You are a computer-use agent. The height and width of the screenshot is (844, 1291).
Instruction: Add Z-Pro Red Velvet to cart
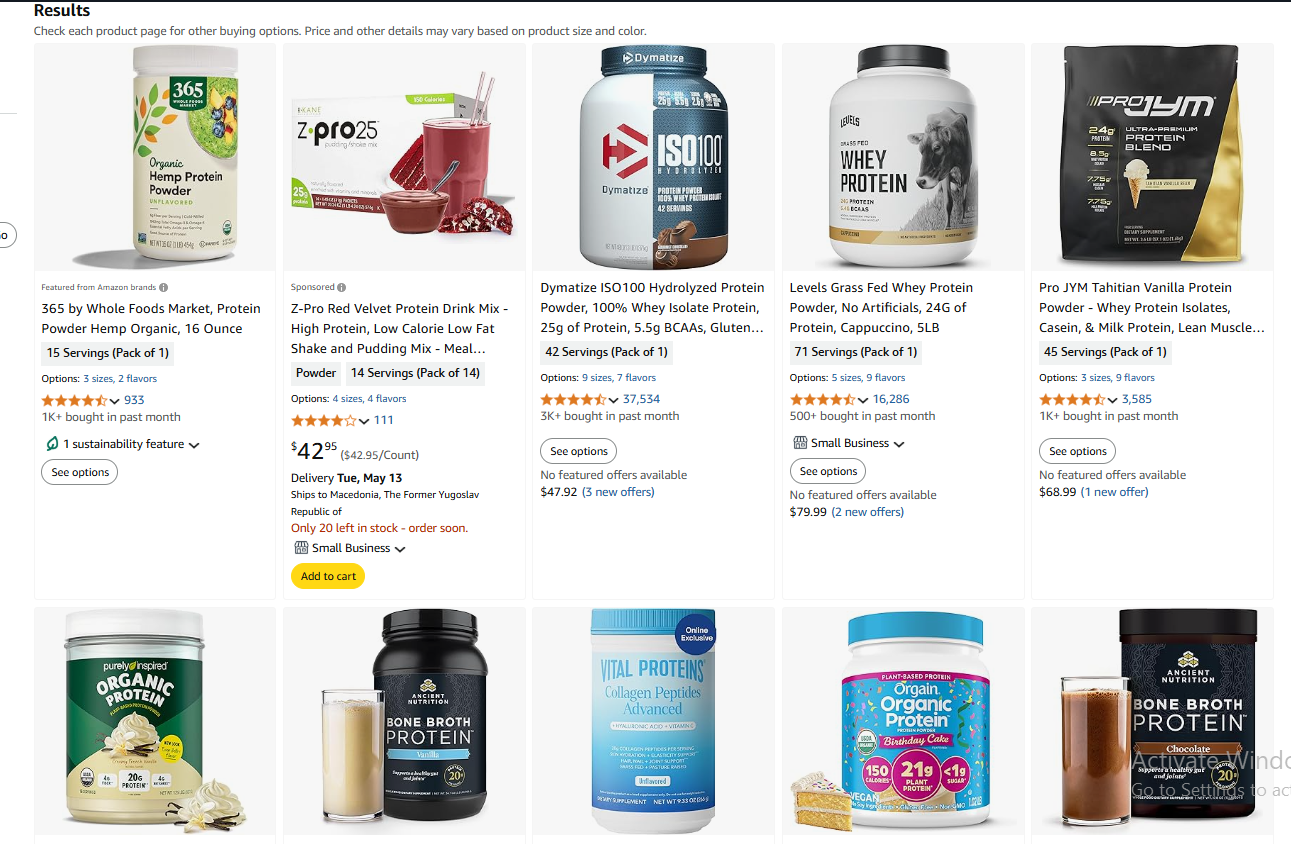pos(328,576)
